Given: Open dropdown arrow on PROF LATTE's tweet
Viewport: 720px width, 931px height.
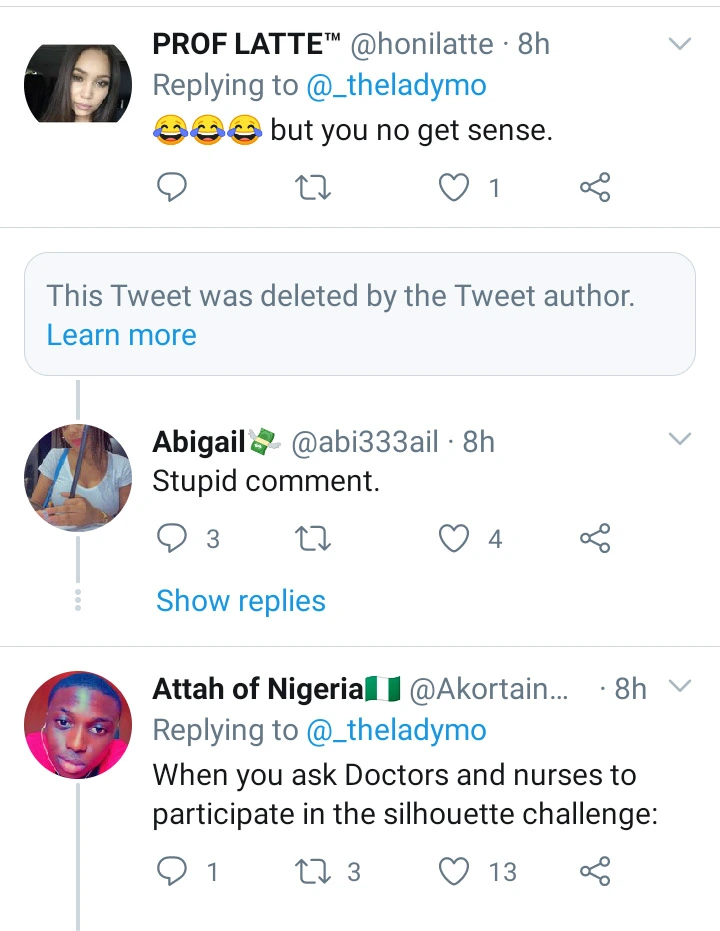Looking at the screenshot, I should coord(680,44).
